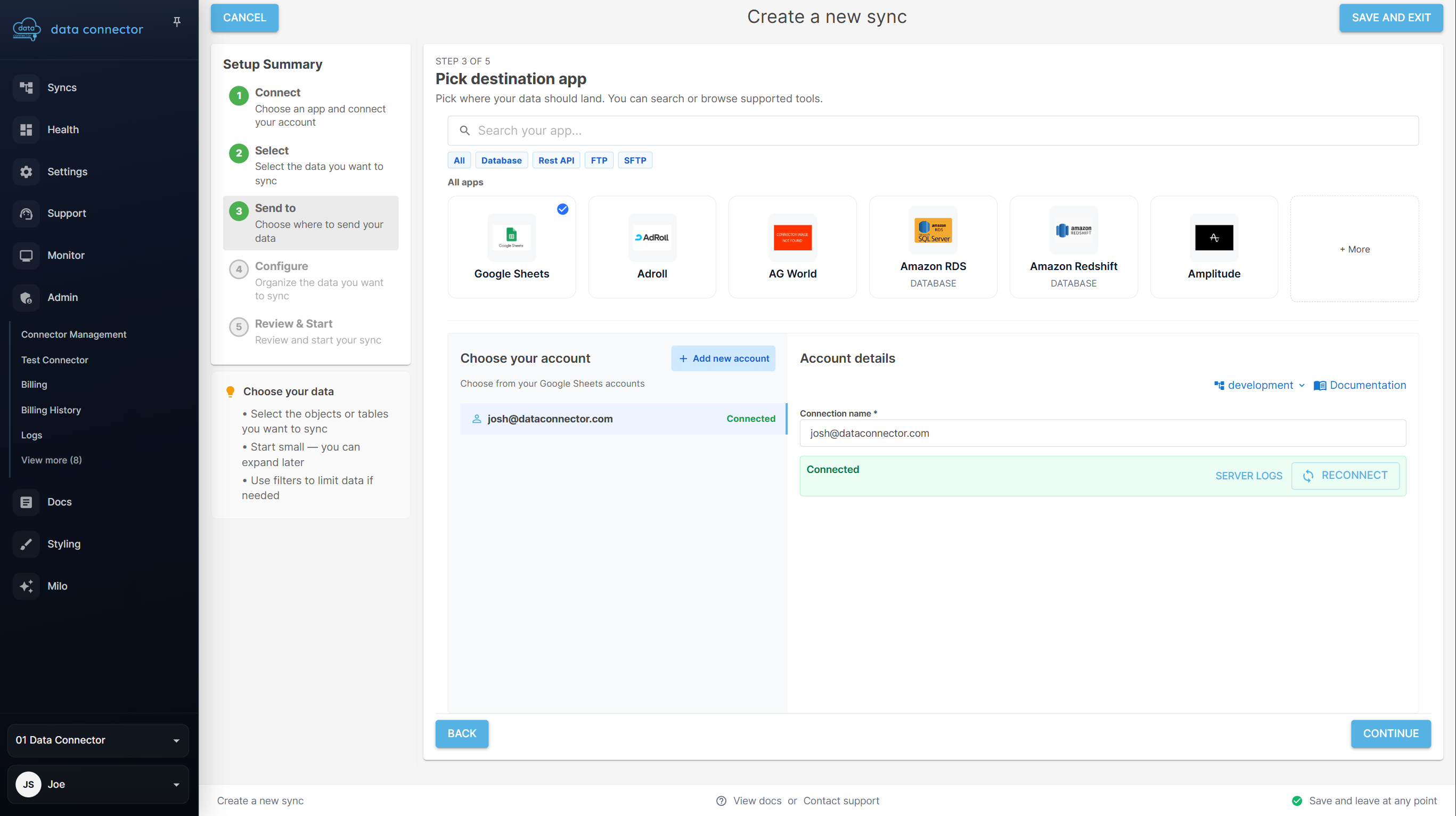Pick the Amazon Redshift card
The height and width of the screenshot is (816, 1456).
(x=1073, y=247)
